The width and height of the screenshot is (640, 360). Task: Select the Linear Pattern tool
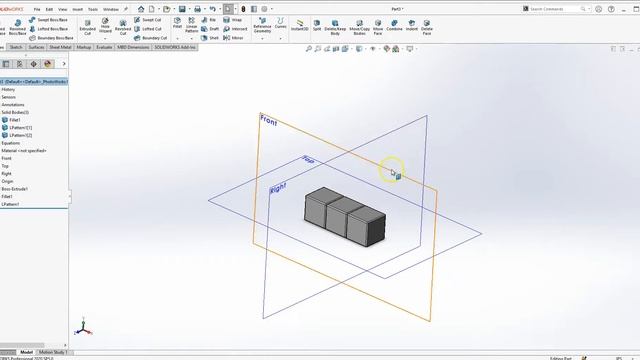coord(191,25)
